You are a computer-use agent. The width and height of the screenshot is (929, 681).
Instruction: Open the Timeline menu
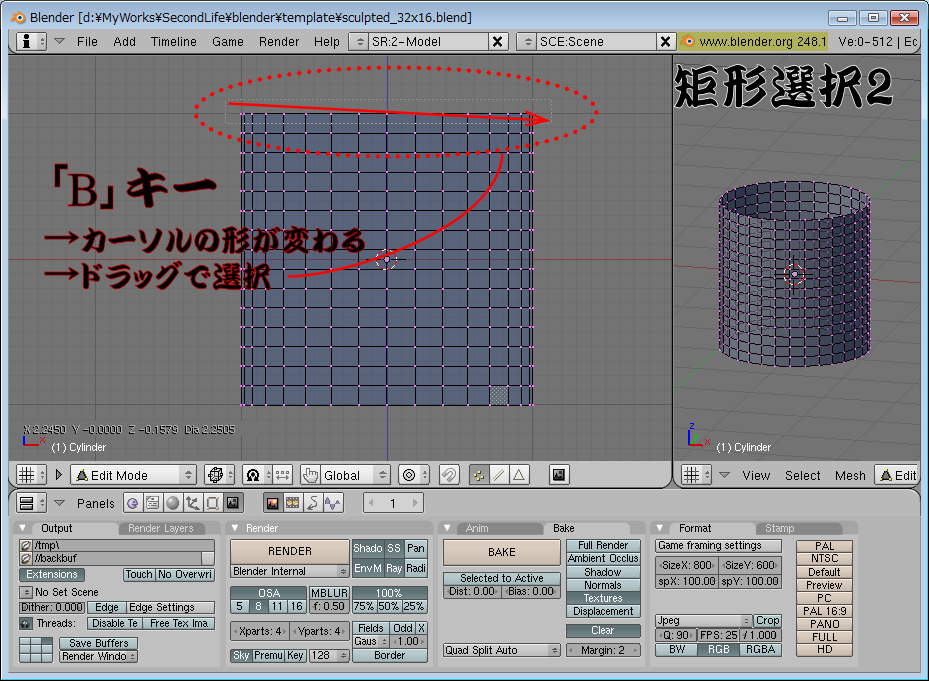174,41
